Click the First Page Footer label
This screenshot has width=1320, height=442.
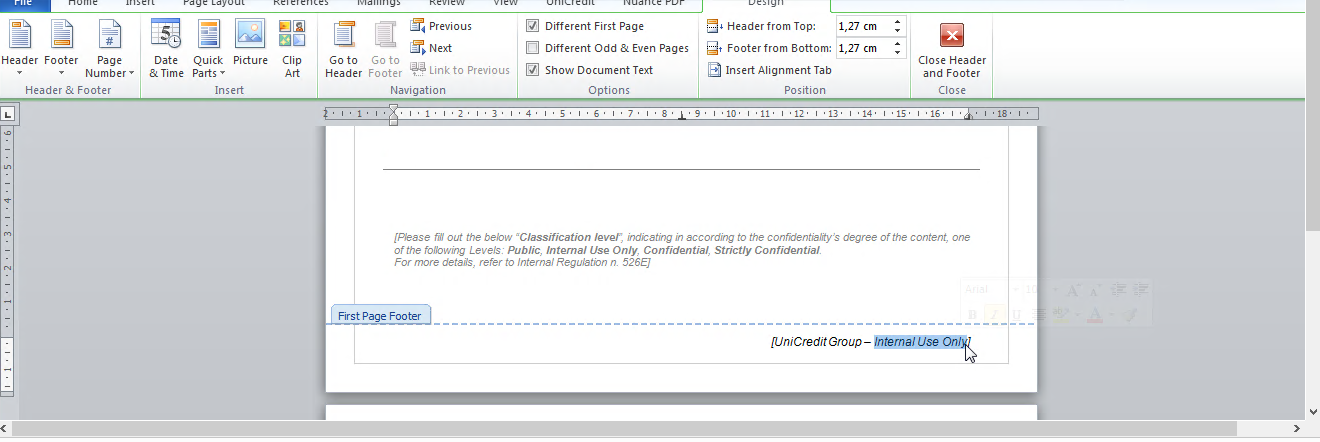380,316
